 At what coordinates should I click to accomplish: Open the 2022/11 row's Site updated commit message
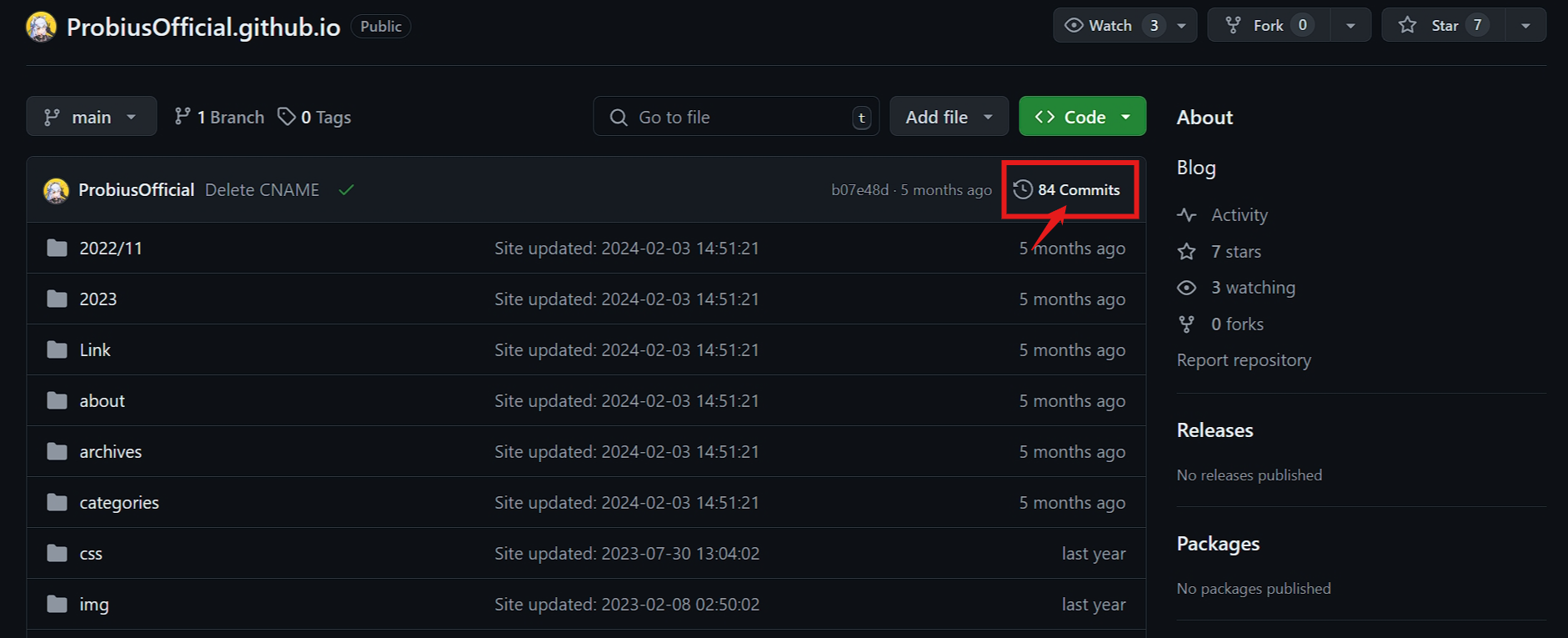[627, 249]
